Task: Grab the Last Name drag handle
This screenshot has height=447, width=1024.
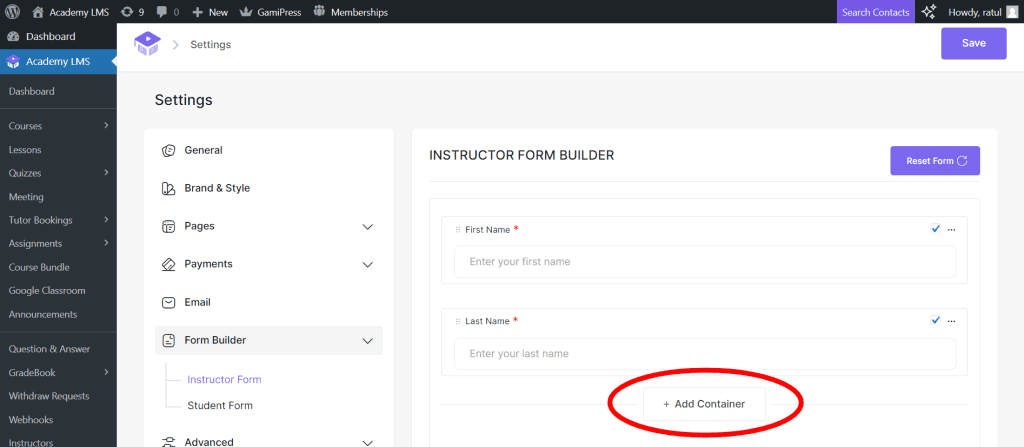Action: [458, 322]
